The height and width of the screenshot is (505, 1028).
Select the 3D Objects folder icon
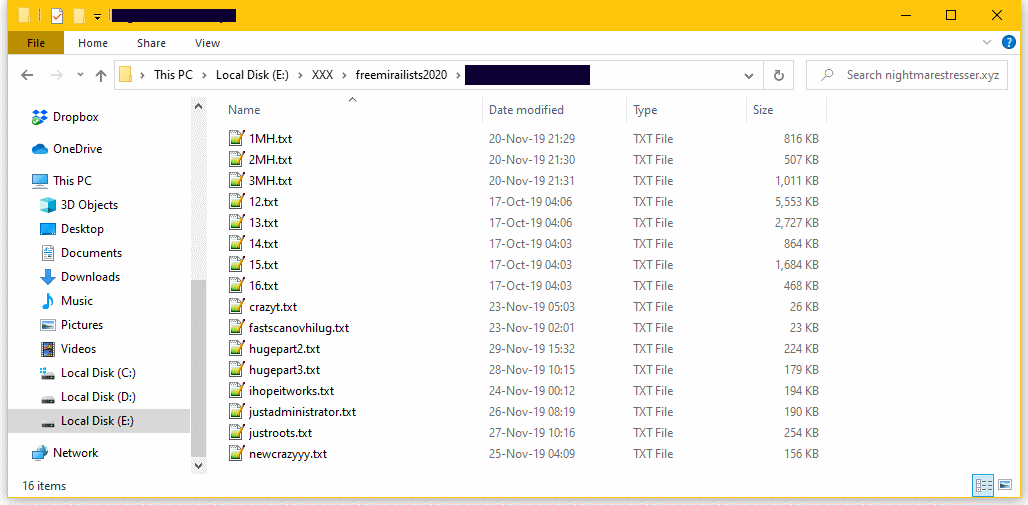pyautogui.click(x=48, y=205)
